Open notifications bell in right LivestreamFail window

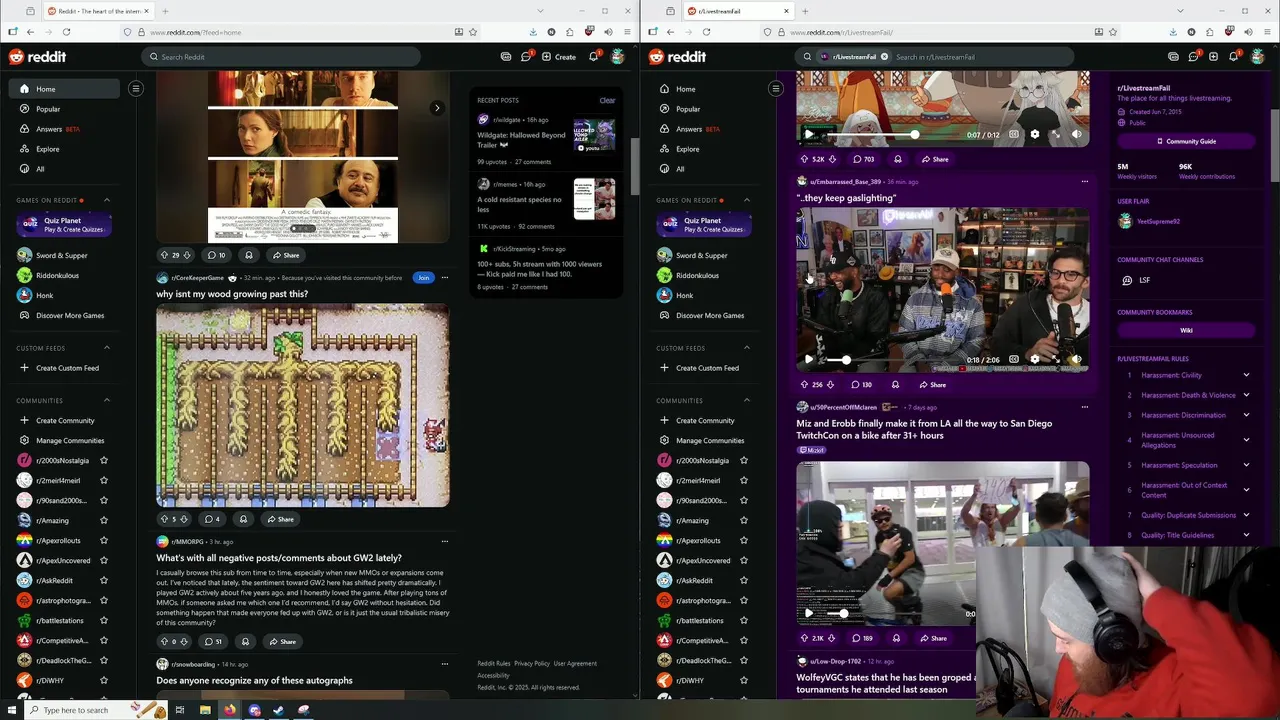pos(1233,57)
